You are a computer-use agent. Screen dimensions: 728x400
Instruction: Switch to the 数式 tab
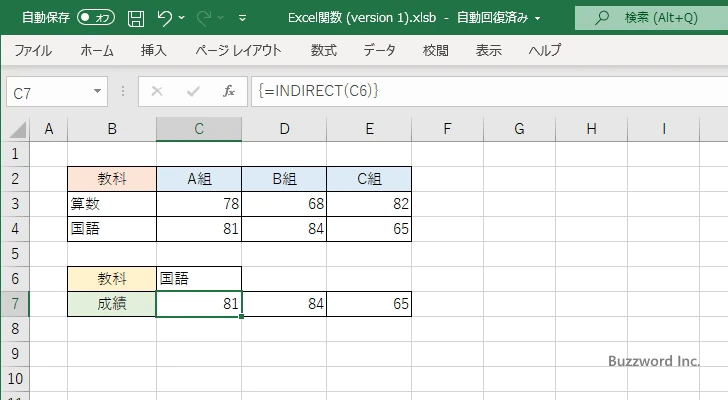click(324, 50)
